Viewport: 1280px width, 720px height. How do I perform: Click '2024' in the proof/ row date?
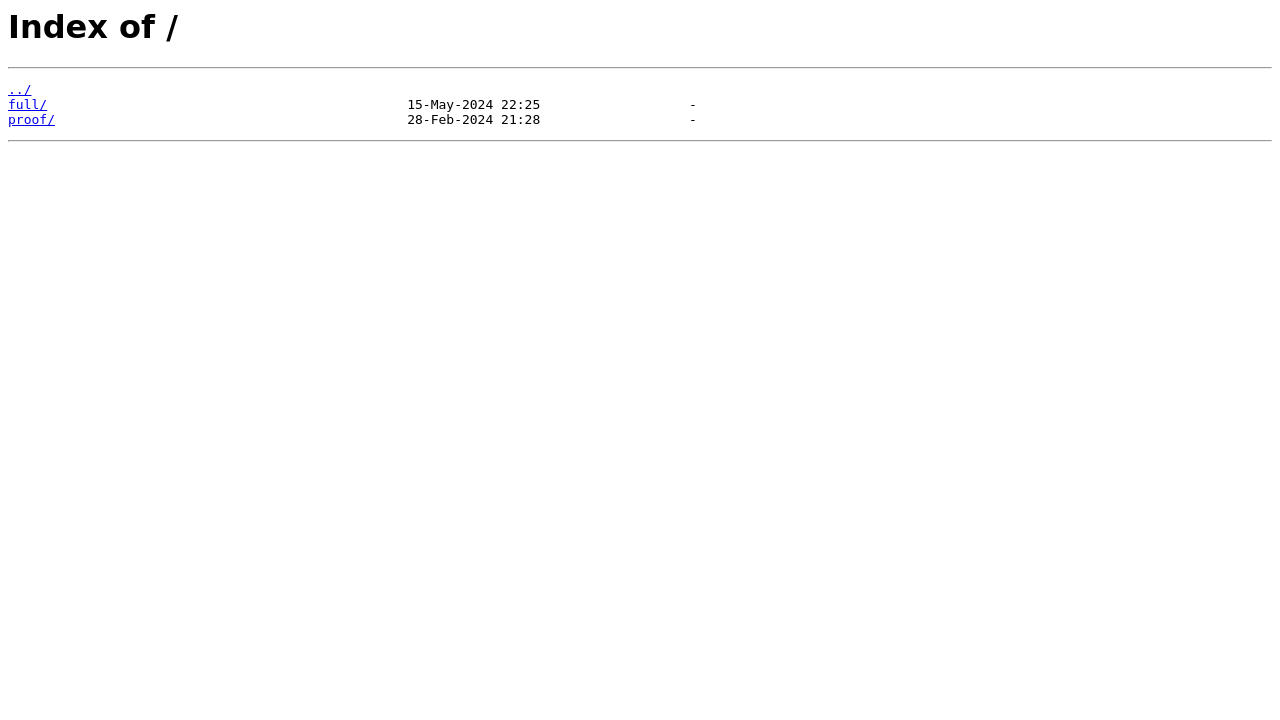[477, 120]
